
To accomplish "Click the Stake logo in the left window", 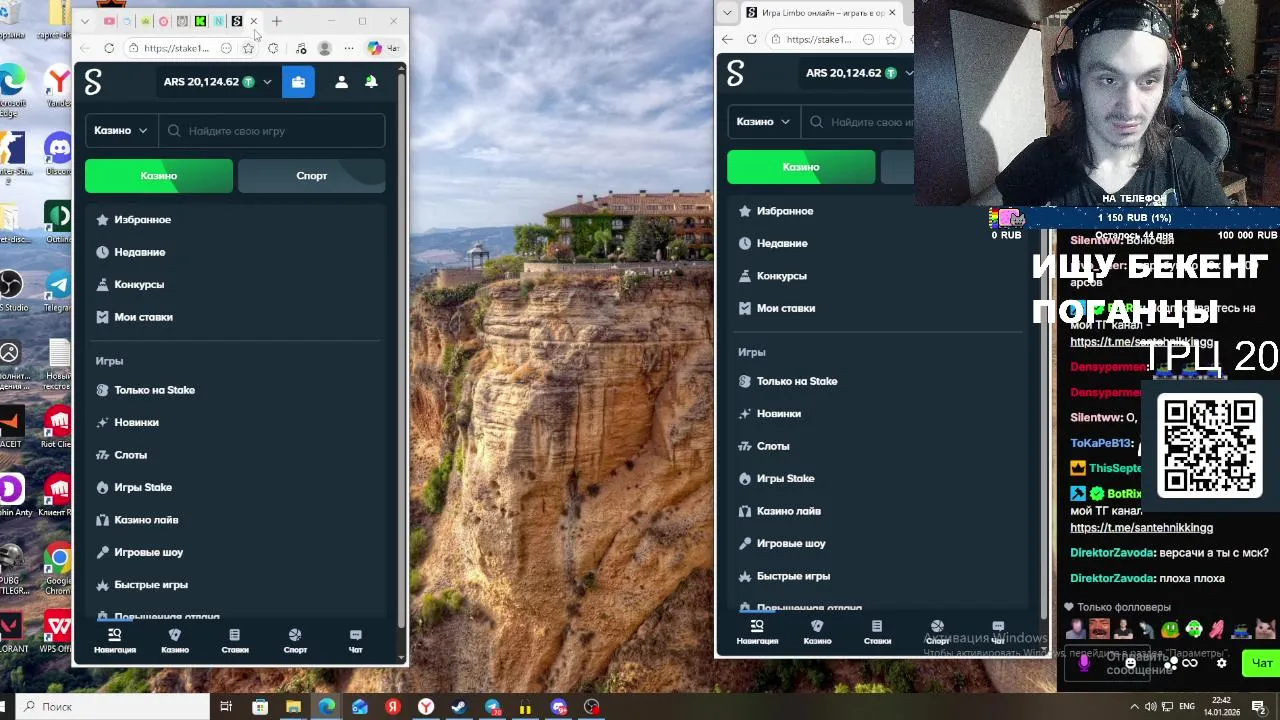I will [93, 82].
